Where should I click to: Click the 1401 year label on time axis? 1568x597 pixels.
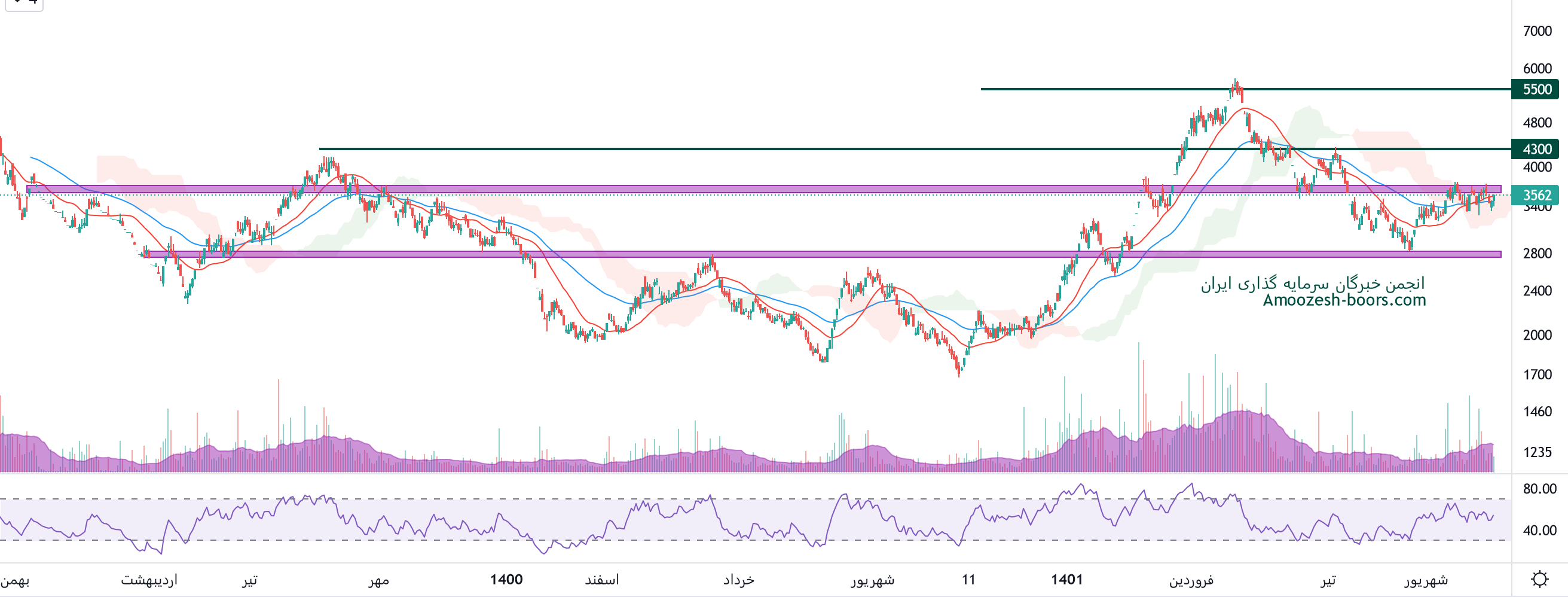(x=1066, y=579)
